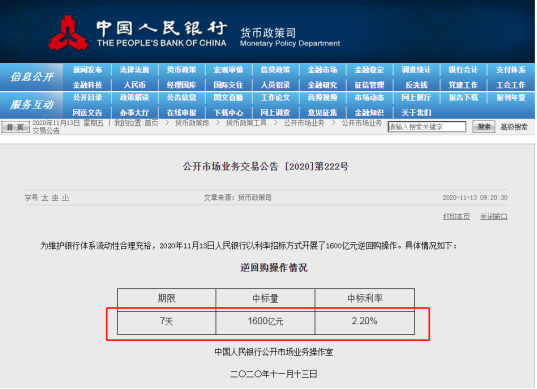537x389 pixels.
Task: Click the search keyword input field
Action: (x=427, y=127)
